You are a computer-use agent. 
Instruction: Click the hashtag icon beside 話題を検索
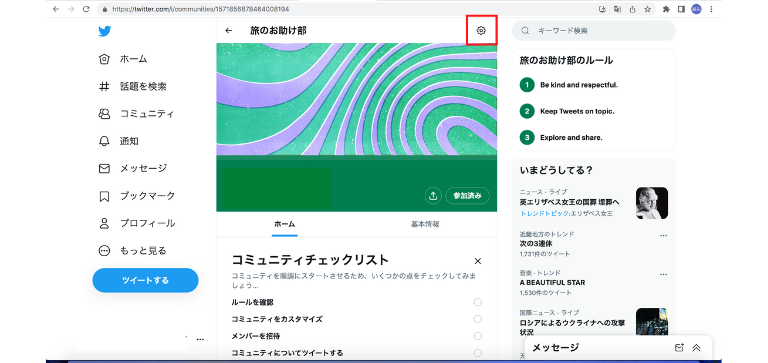click(104, 87)
